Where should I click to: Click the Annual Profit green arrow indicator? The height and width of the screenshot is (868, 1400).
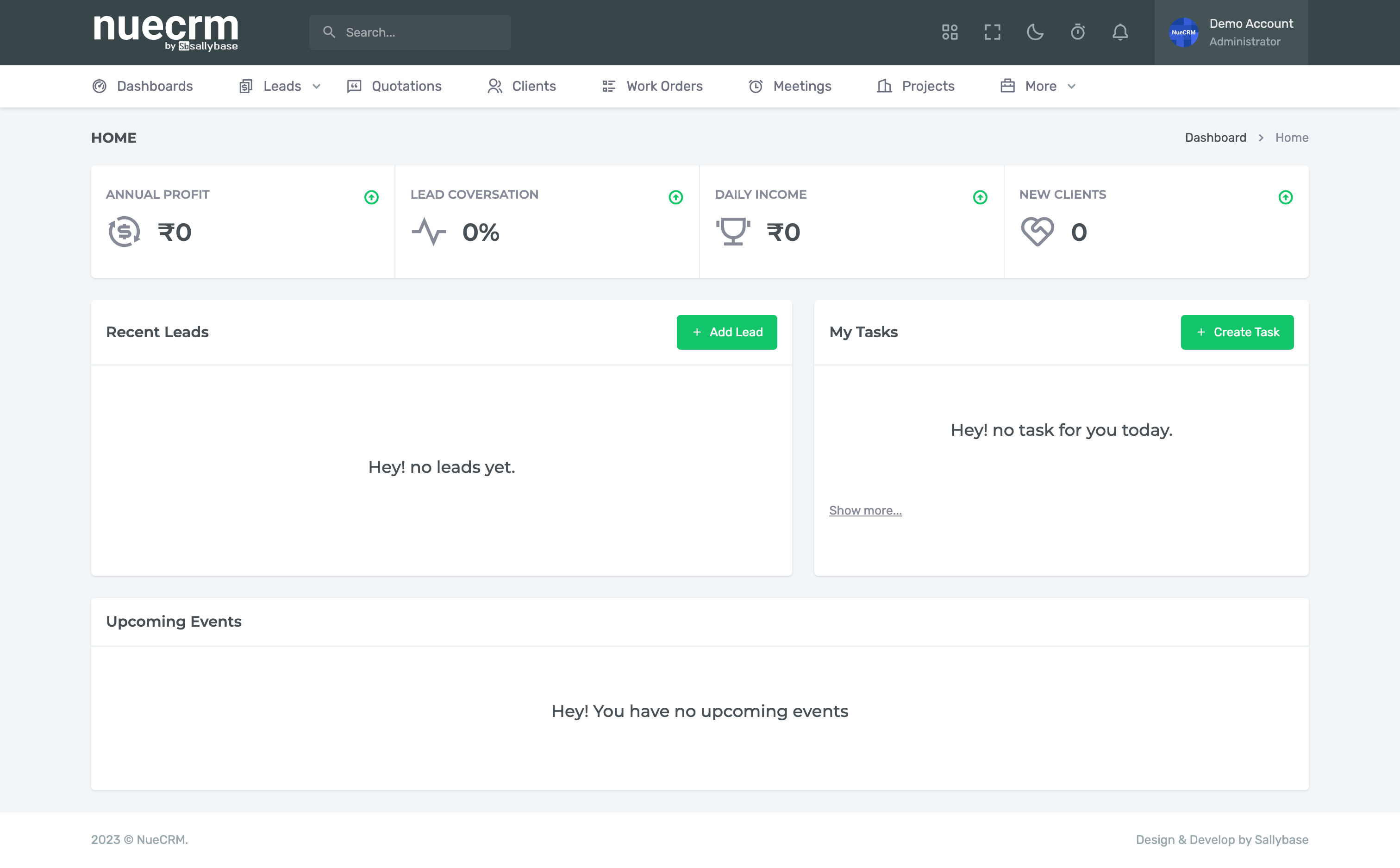point(371,197)
